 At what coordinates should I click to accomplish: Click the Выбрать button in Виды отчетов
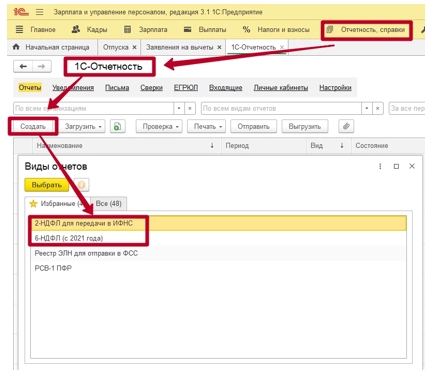(x=47, y=185)
